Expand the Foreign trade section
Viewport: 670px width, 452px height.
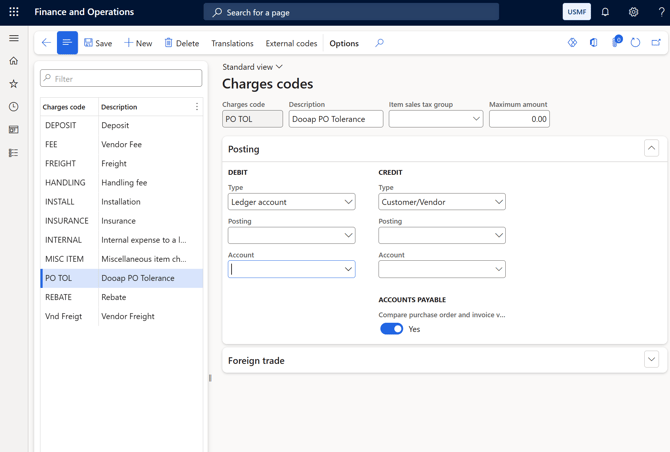[x=651, y=360]
